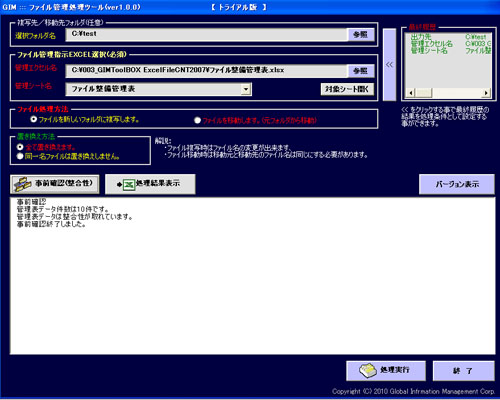Click 参照 button for 選択フォルダ名
This screenshot has height=400, width=500.
(361, 34)
